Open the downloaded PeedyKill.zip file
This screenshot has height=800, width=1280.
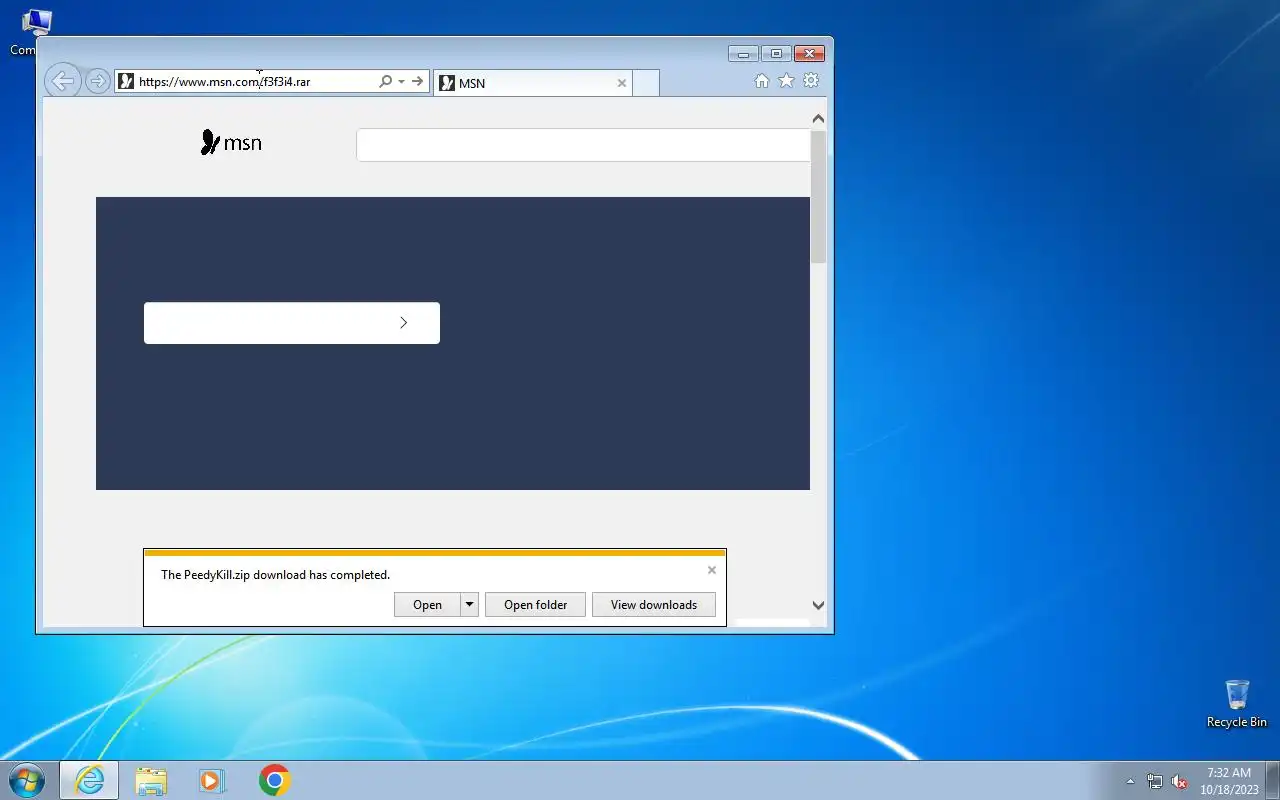click(427, 605)
